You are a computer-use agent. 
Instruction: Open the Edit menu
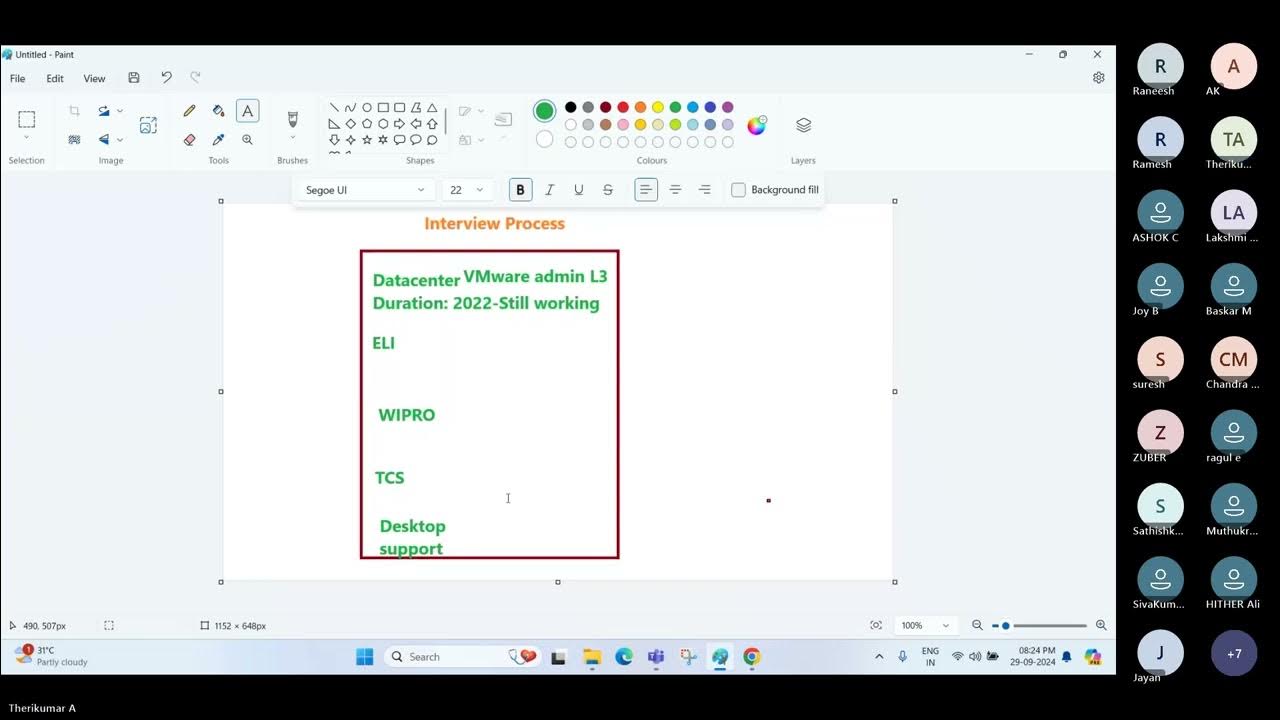(x=55, y=78)
